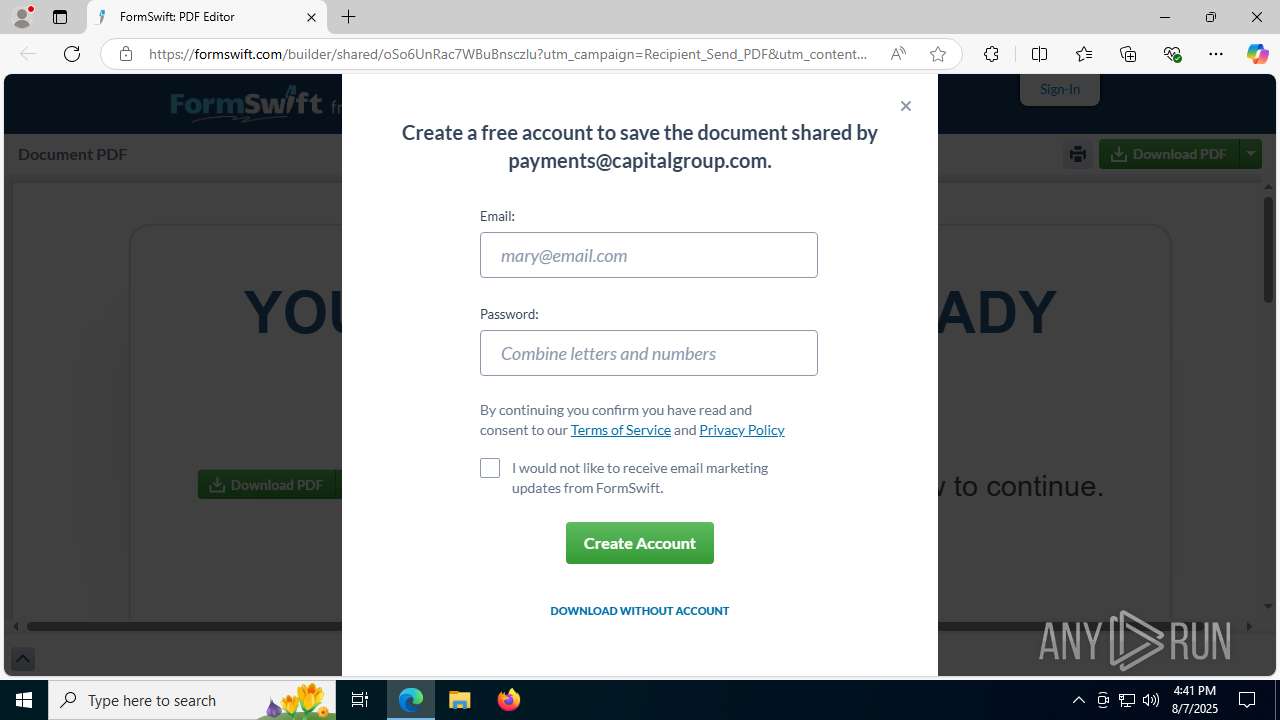Image resolution: width=1280 pixels, height=720 pixels.
Task: Select the FormSwift: PDF Editor tab
Action: click(207, 17)
